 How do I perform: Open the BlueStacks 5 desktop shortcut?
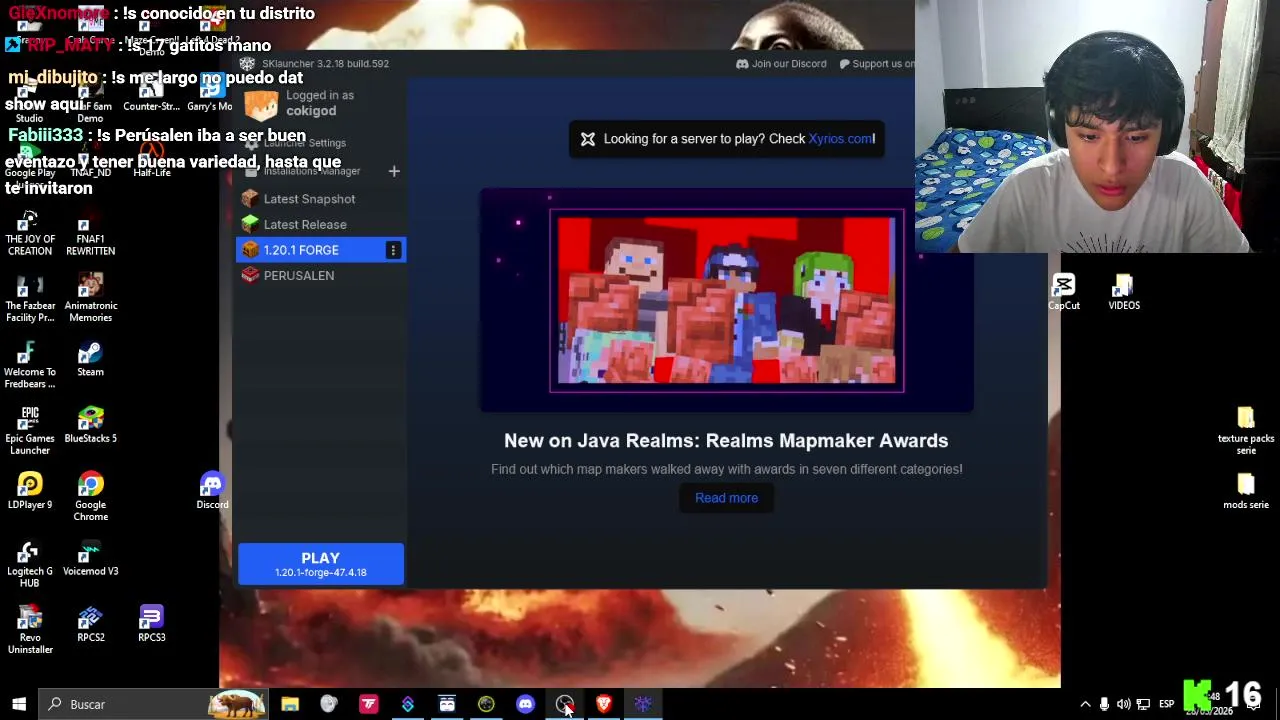[90, 424]
